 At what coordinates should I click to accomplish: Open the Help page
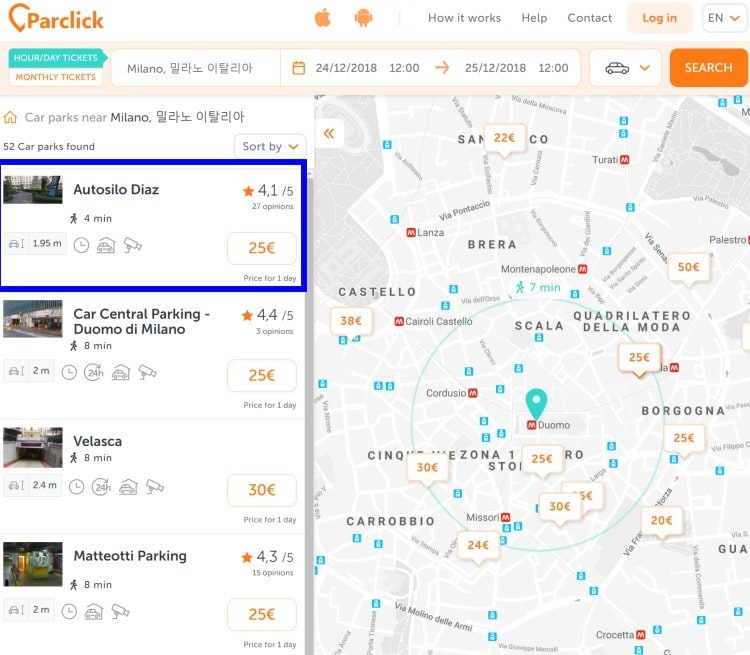(x=534, y=18)
